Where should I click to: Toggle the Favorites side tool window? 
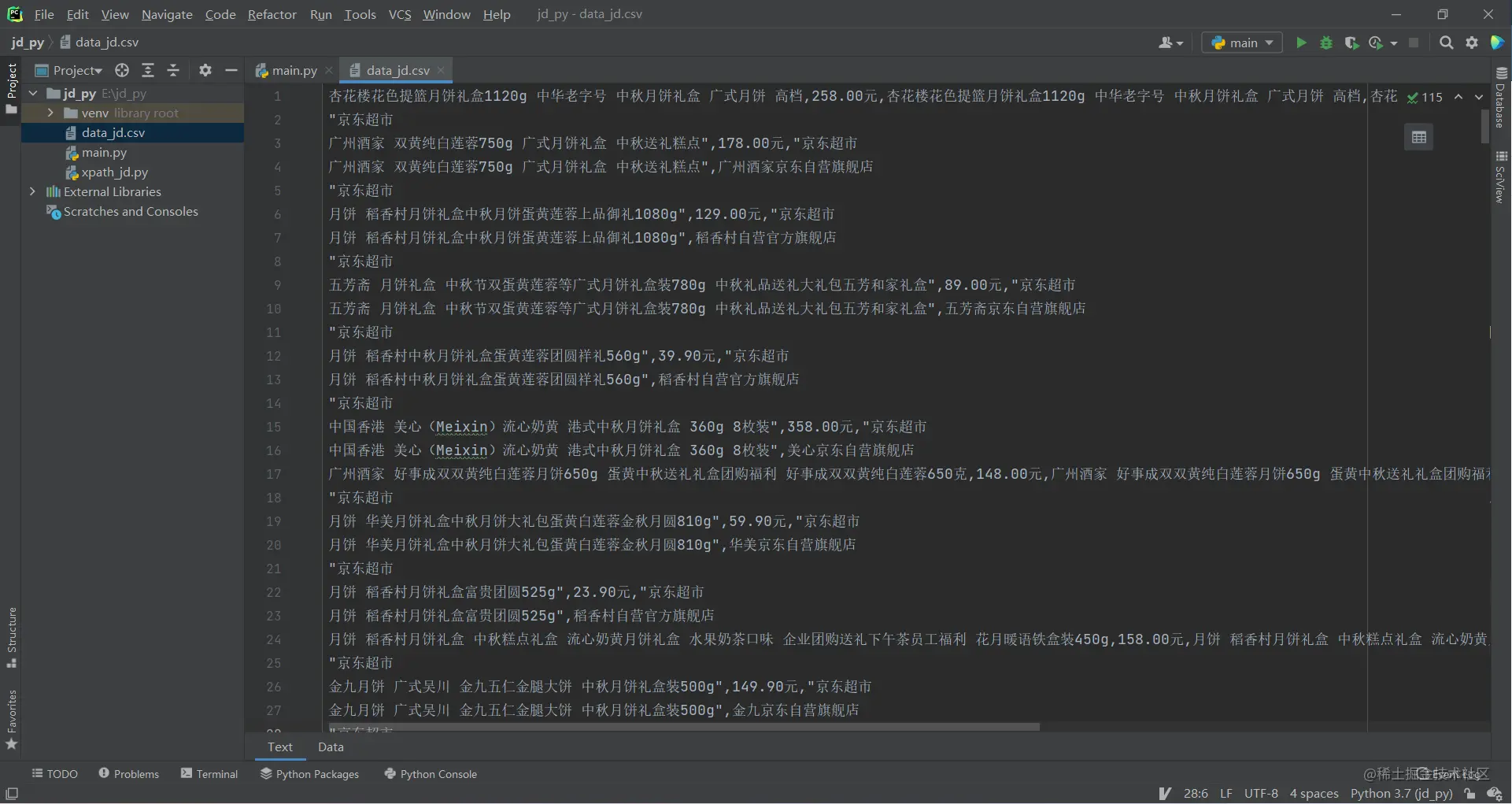(x=11, y=720)
